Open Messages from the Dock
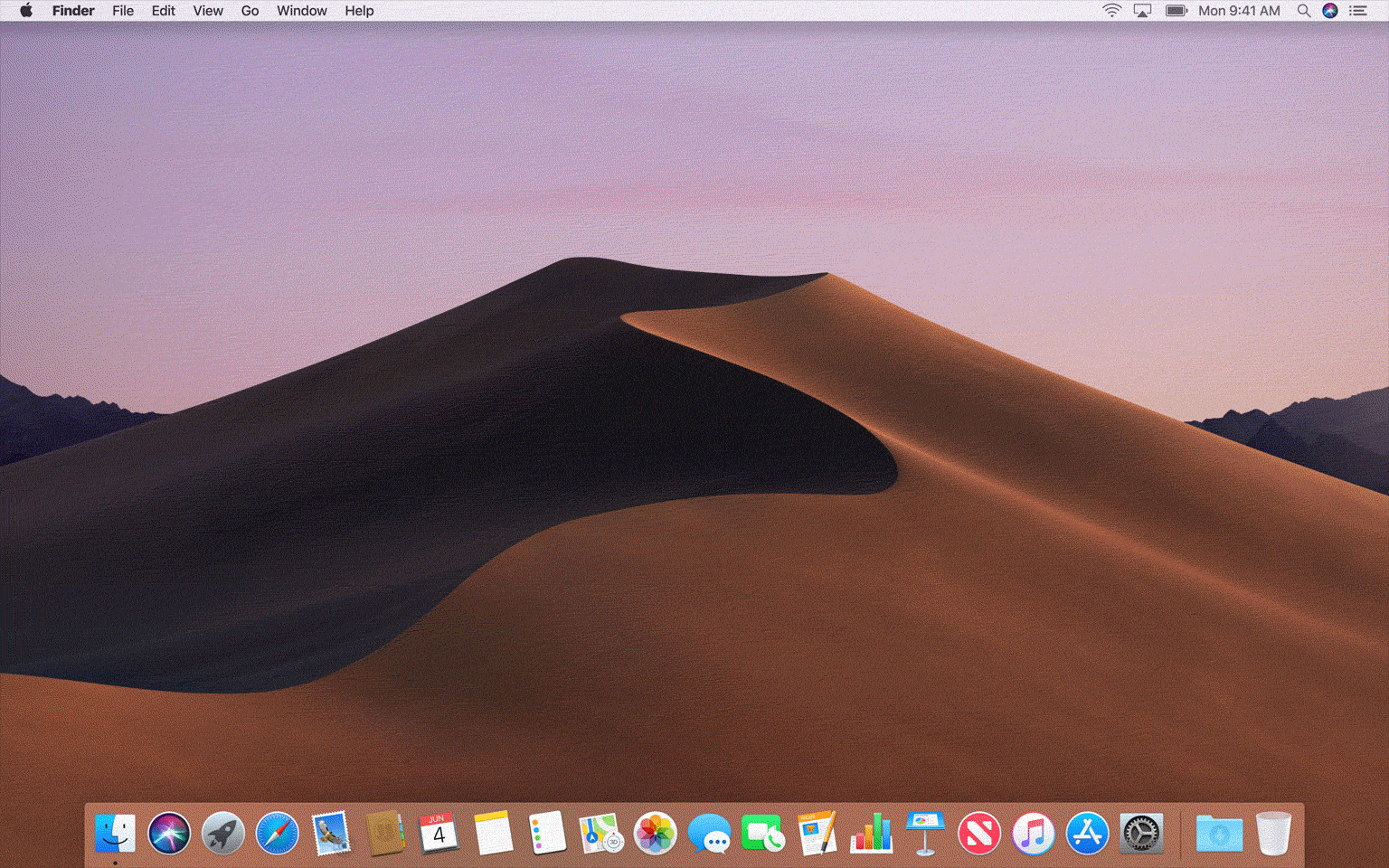 (709, 834)
